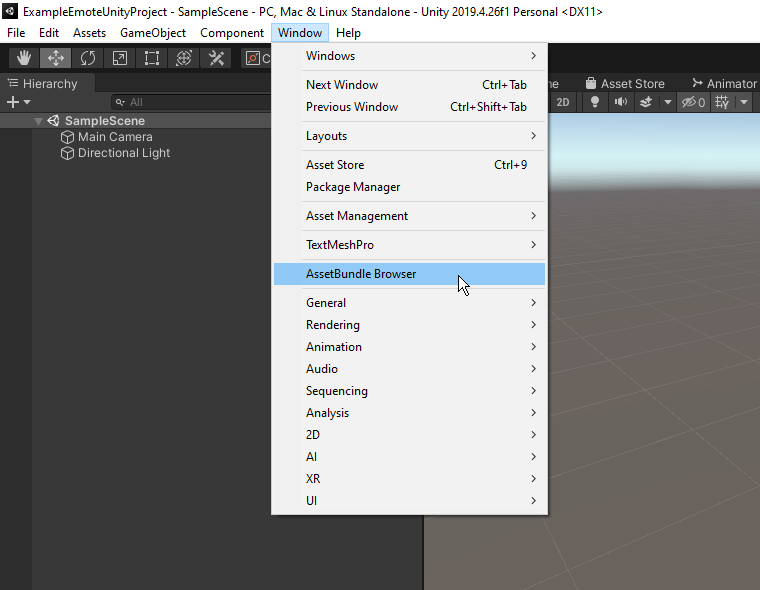Select the Hand tool
This screenshot has height=590, width=760.
24,58
